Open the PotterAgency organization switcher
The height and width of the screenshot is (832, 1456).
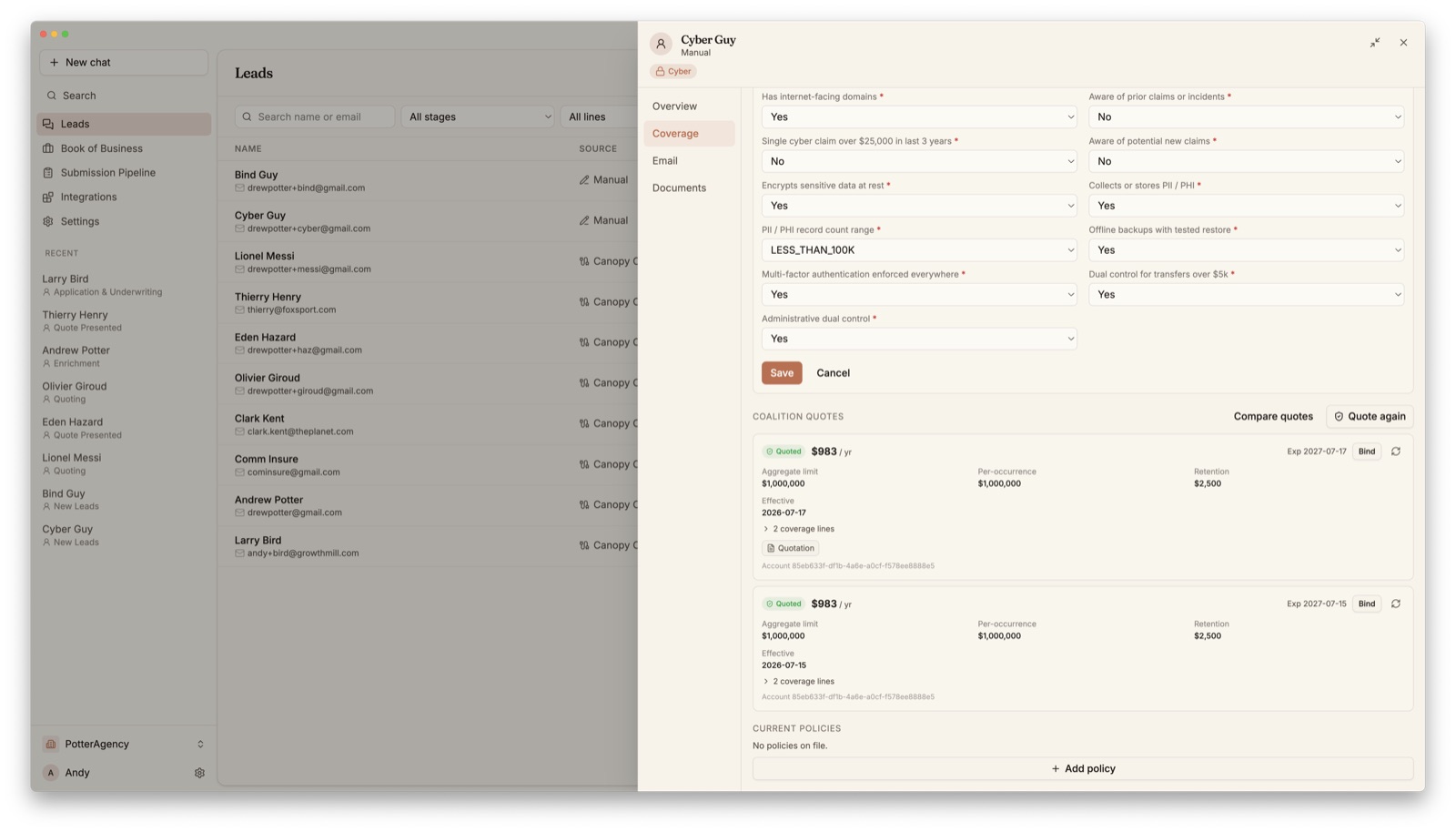(x=124, y=745)
